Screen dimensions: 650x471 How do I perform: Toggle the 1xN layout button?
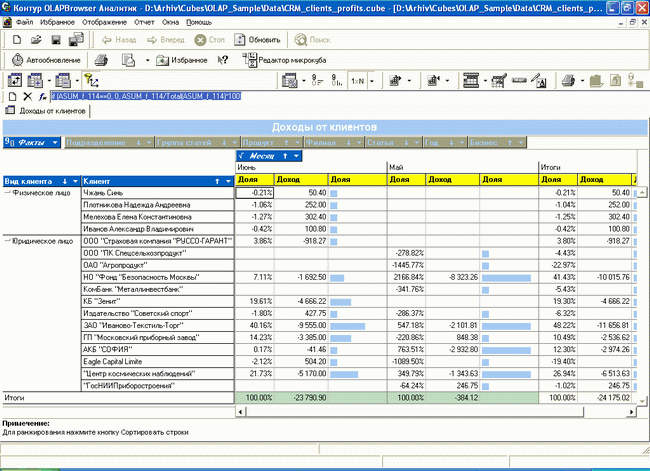[x=357, y=81]
